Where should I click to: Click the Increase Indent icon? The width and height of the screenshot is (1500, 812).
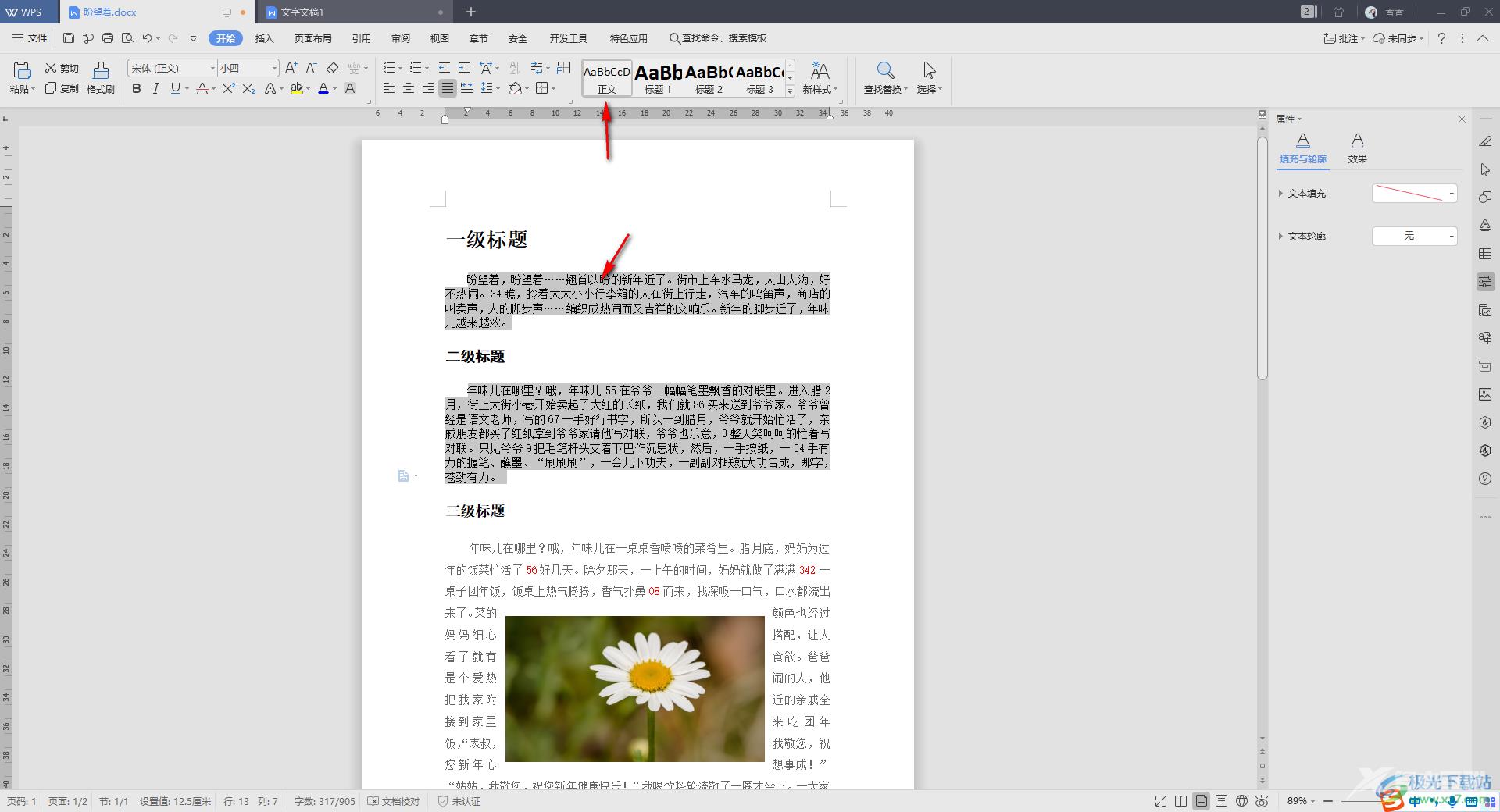click(464, 68)
